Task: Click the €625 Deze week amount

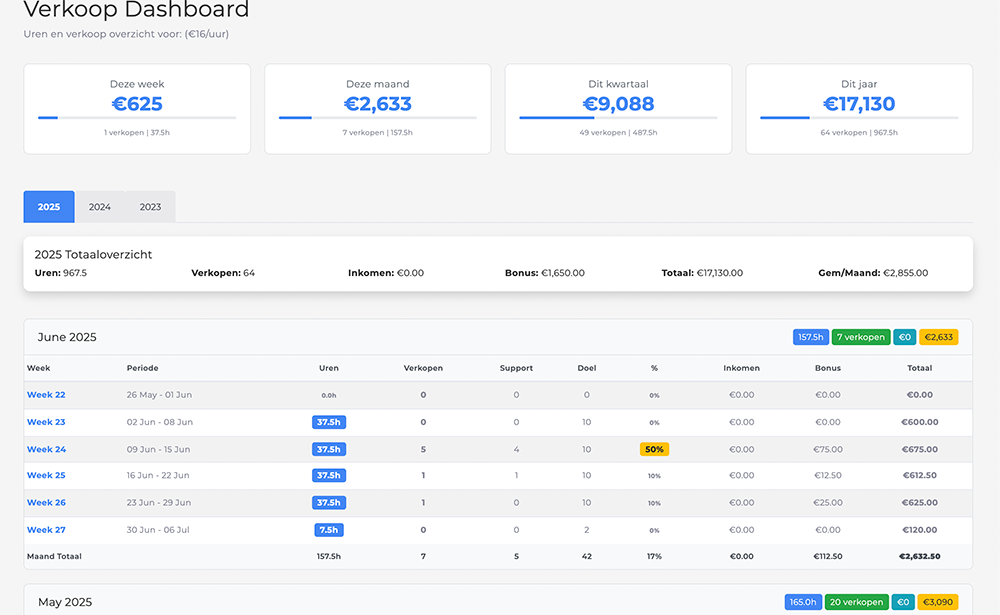Action: point(137,104)
